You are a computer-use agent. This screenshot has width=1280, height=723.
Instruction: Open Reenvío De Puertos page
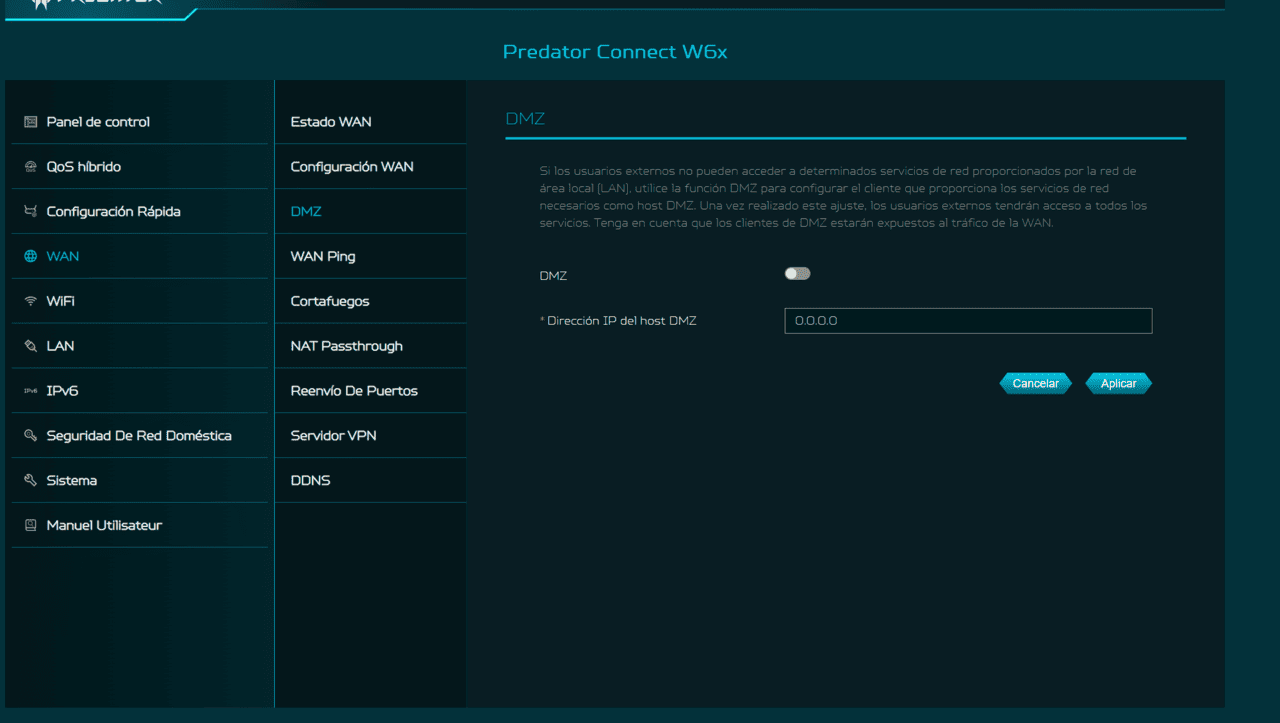click(x=354, y=391)
